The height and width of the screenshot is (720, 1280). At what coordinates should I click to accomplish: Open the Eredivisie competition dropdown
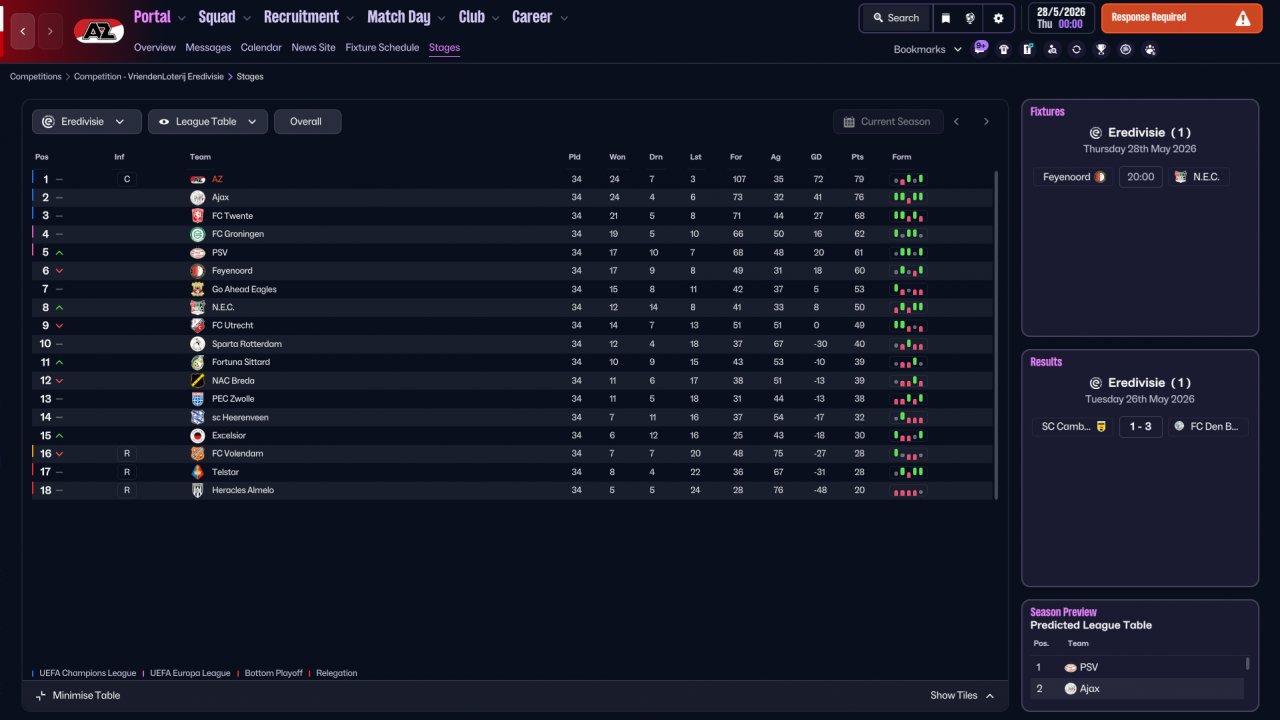click(86, 122)
